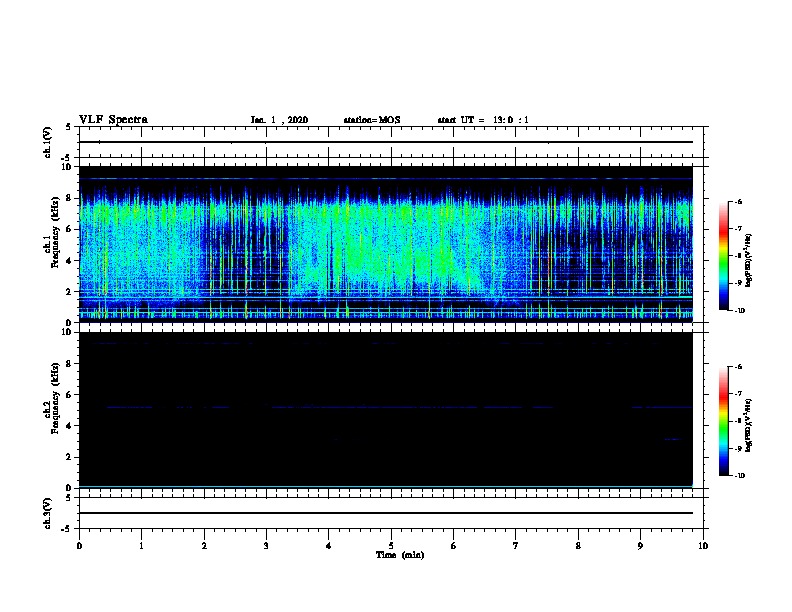
Task: Click time axis tick label "10"
Action: (x=703, y=546)
